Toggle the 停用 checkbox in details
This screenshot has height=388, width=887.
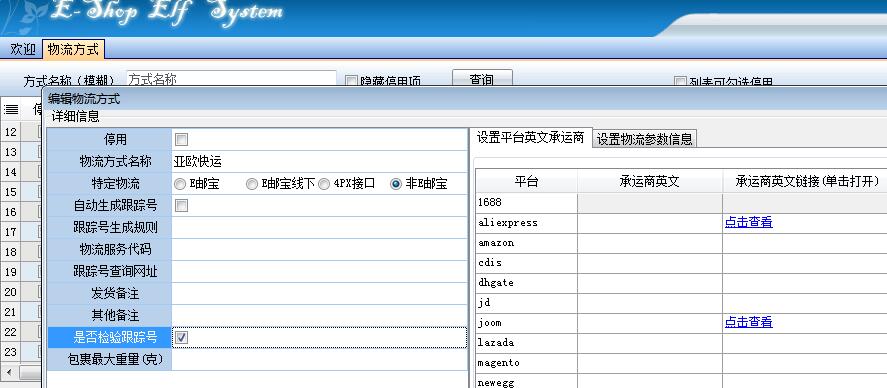pos(181,140)
